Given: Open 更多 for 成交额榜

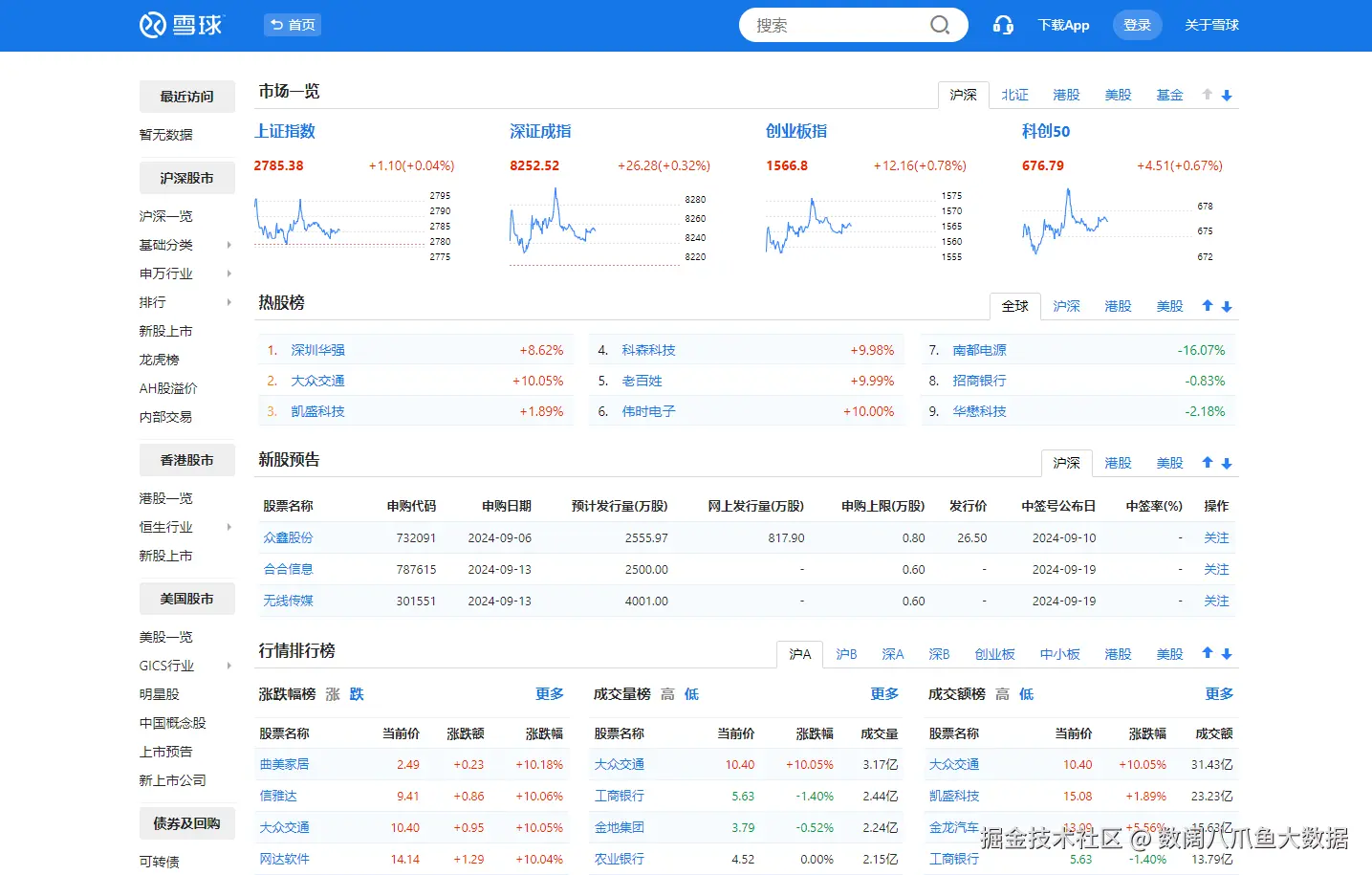Looking at the screenshot, I should (x=1219, y=694).
